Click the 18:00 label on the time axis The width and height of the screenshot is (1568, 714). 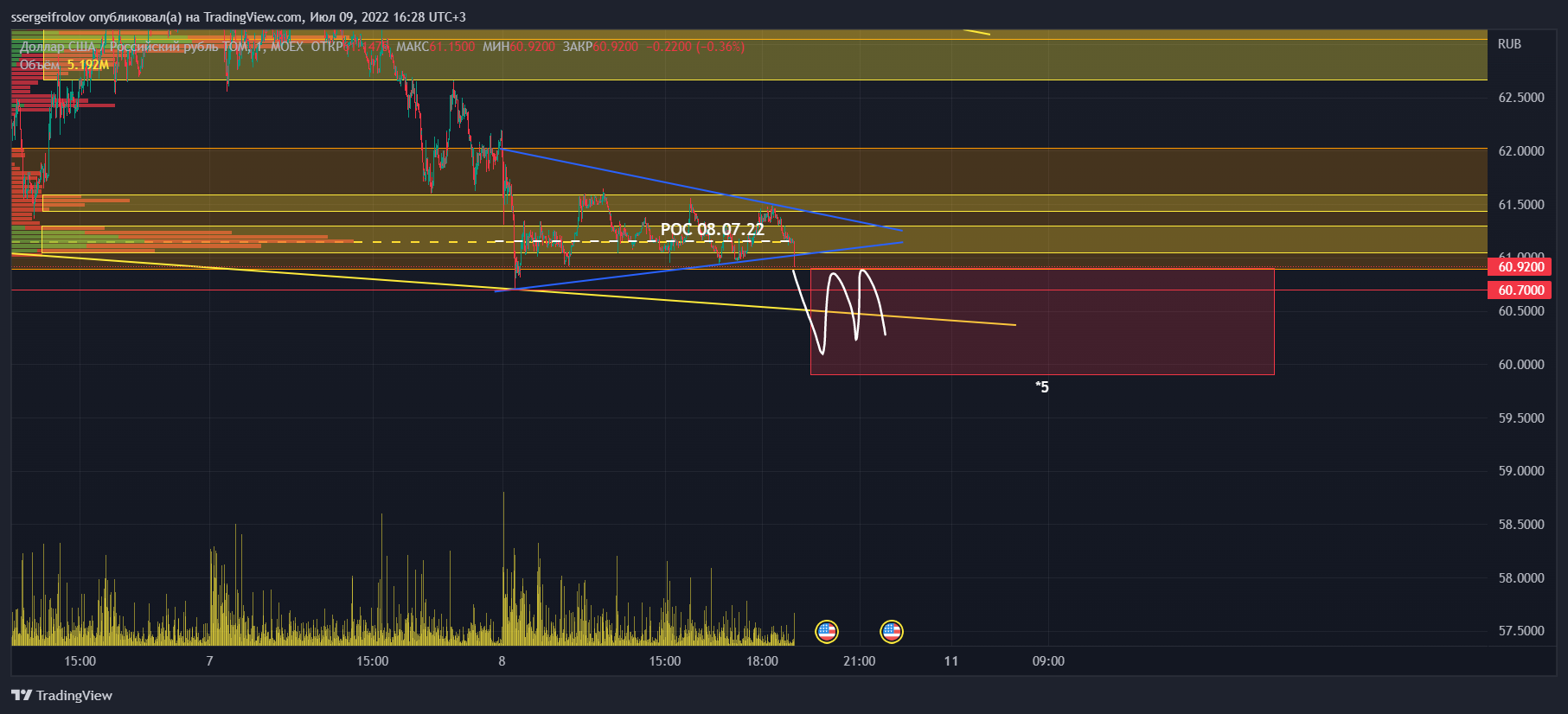762,661
